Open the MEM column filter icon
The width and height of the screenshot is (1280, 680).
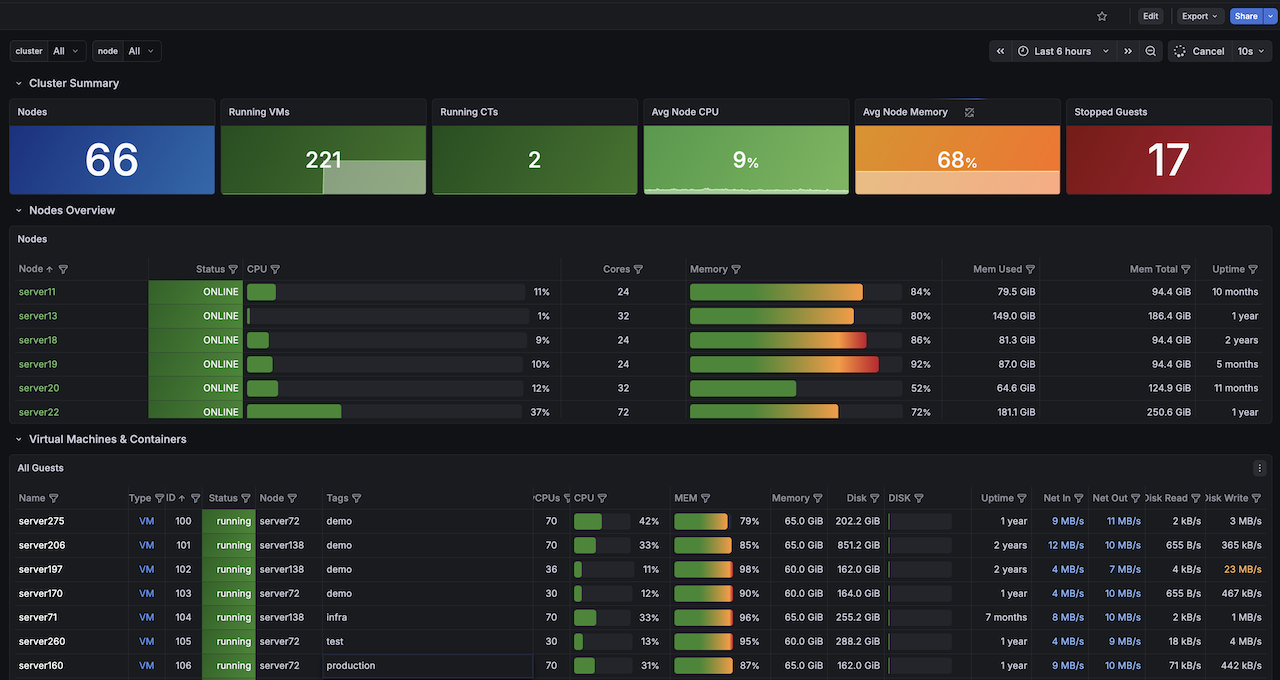point(706,498)
